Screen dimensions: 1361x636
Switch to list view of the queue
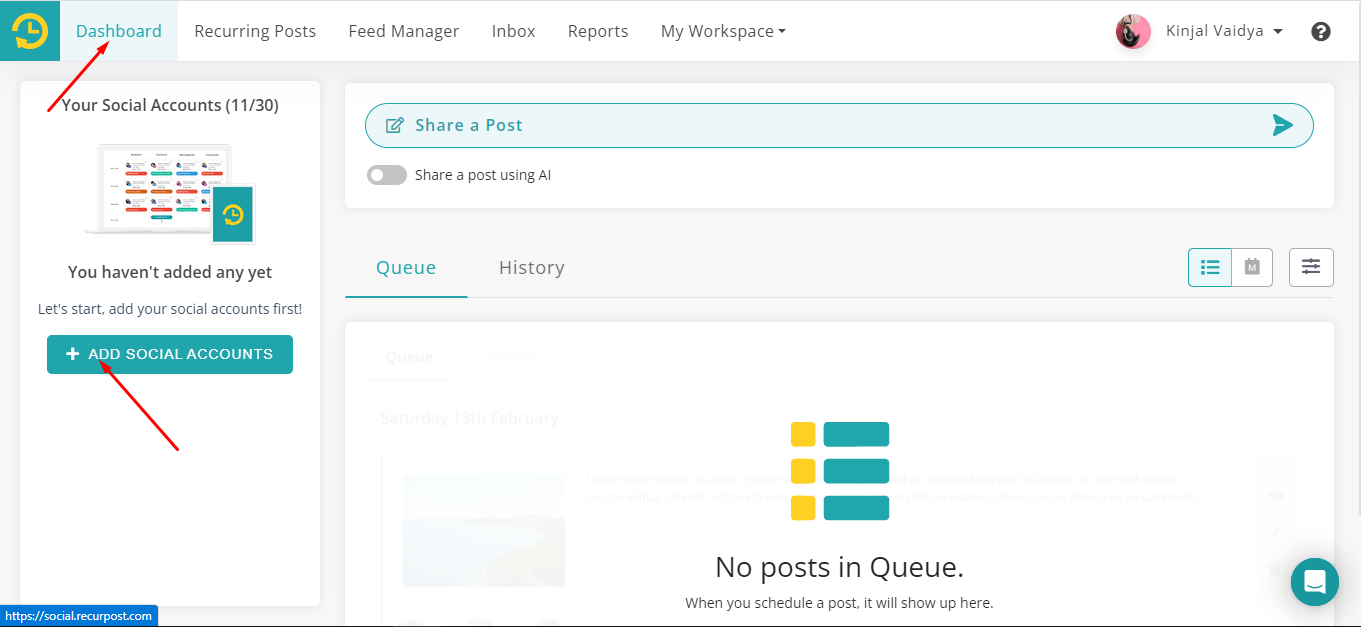[1210, 267]
